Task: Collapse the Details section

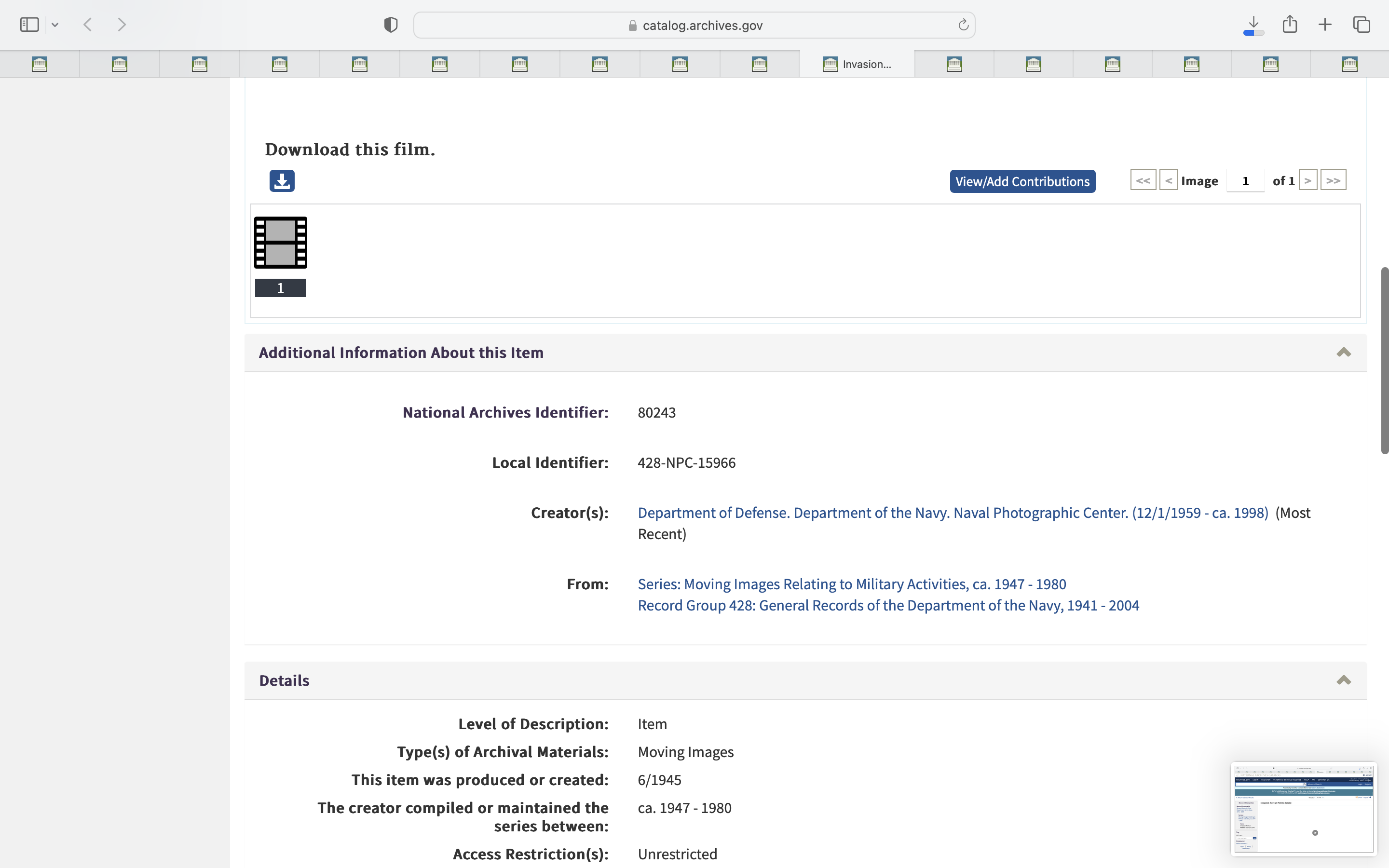Action: (x=1343, y=680)
